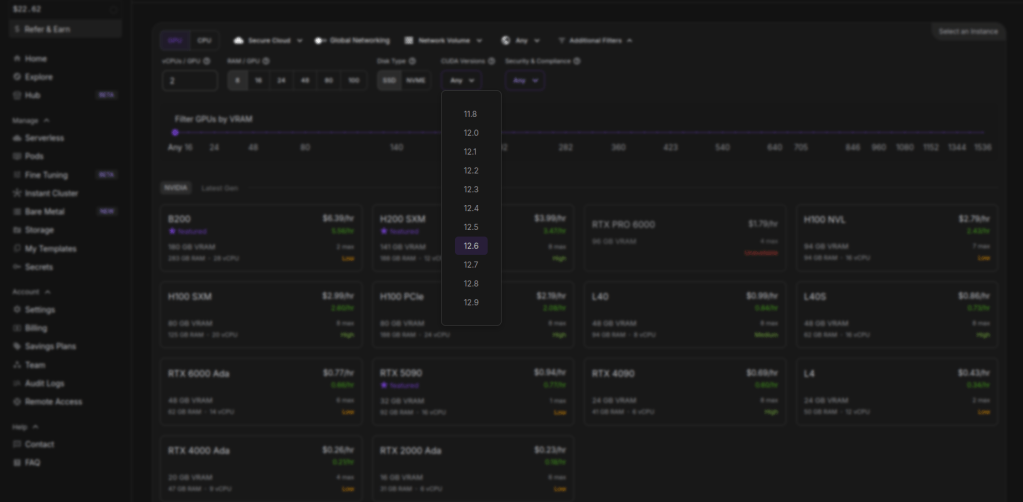1023x502 pixels.
Task: Open Storage from the sidebar
Action: pos(17,230)
